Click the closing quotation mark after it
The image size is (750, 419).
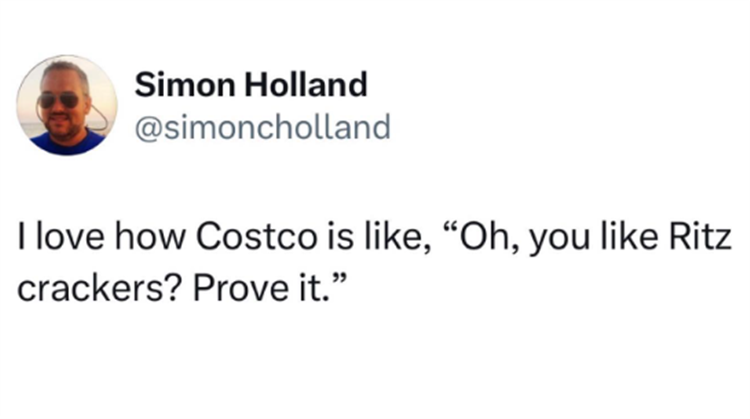pos(337,281)
